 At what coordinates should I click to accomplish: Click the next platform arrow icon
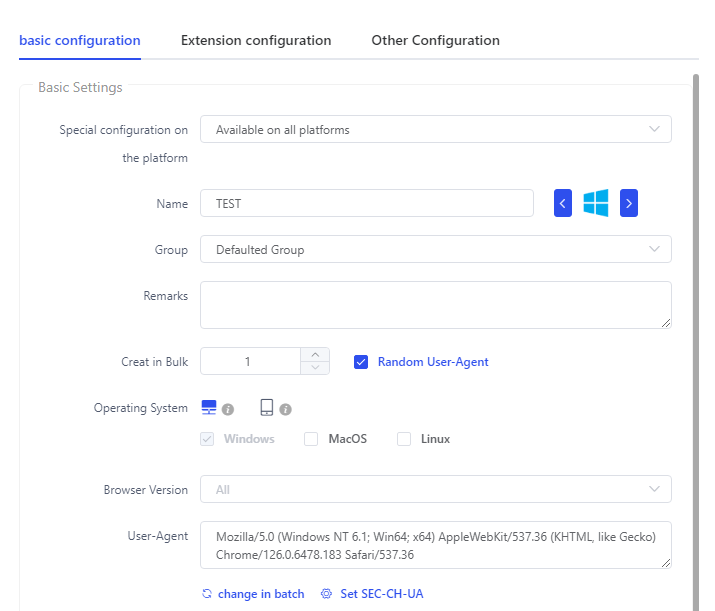click(x=629, y=203)
